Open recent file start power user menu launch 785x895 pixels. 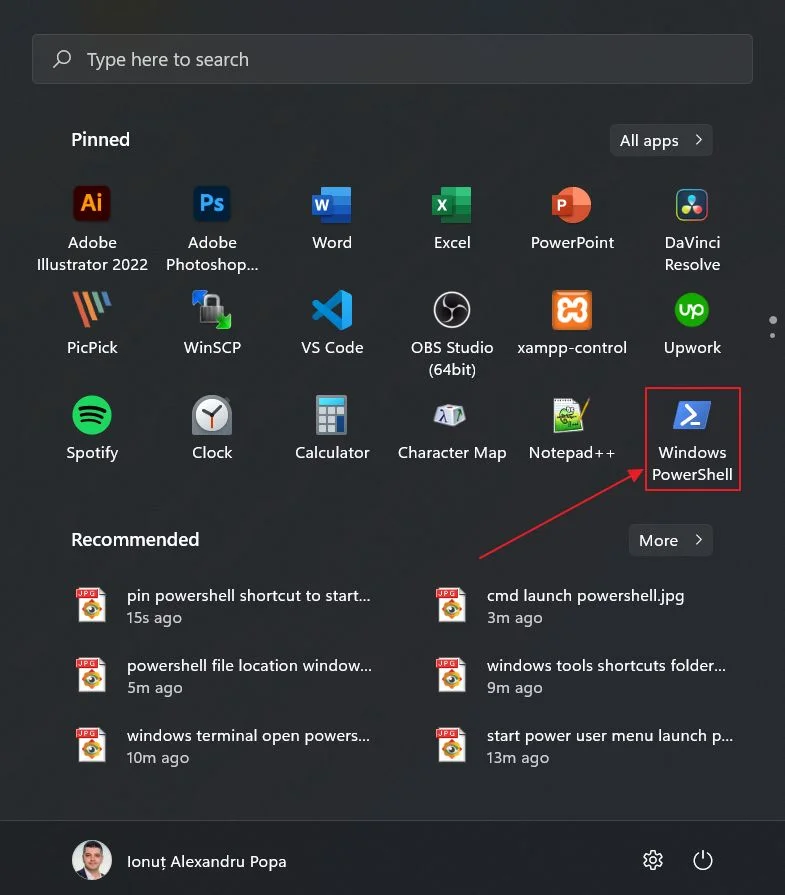tap(583, 745)
